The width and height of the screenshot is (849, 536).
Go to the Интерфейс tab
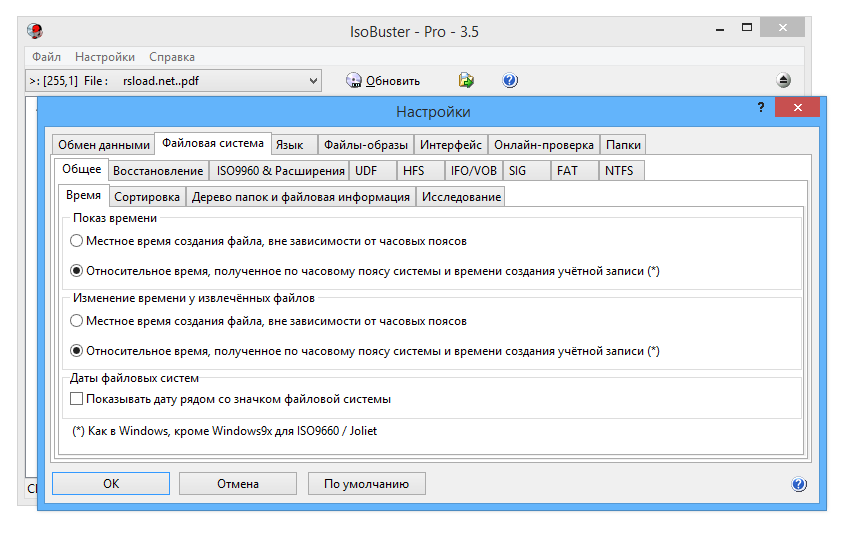[451, 145]
